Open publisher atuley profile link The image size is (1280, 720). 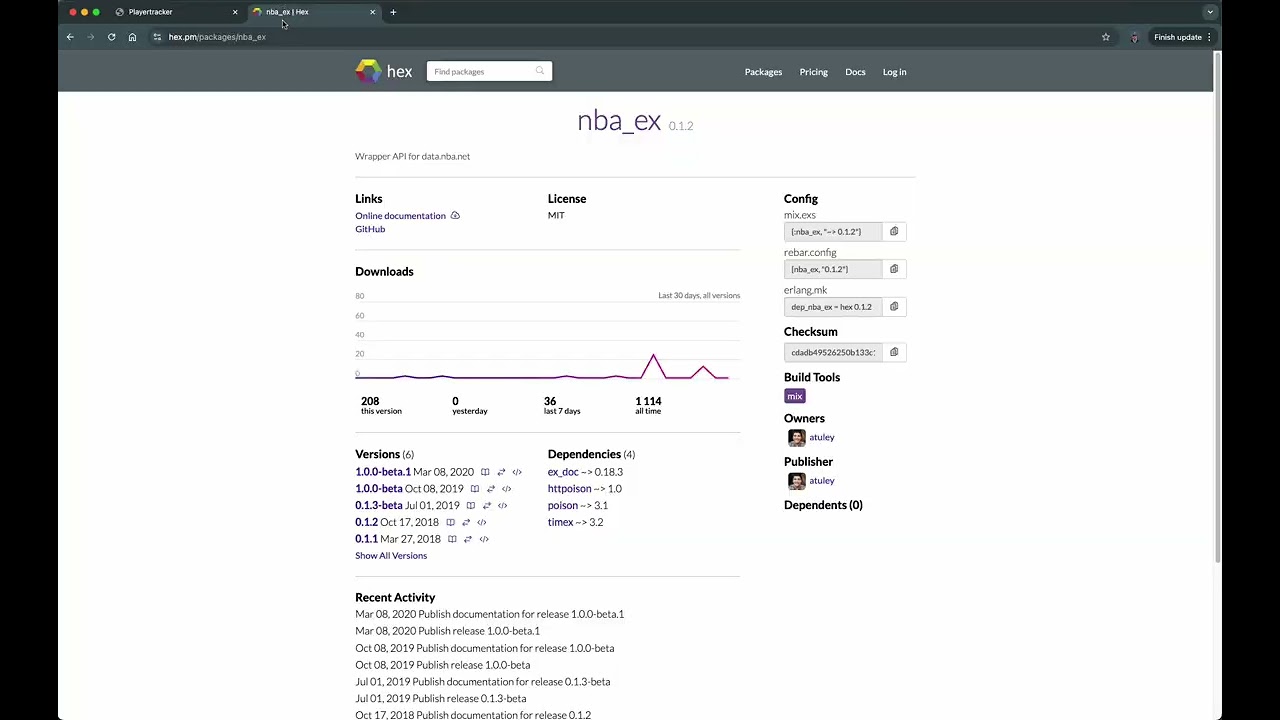point(822,481)
